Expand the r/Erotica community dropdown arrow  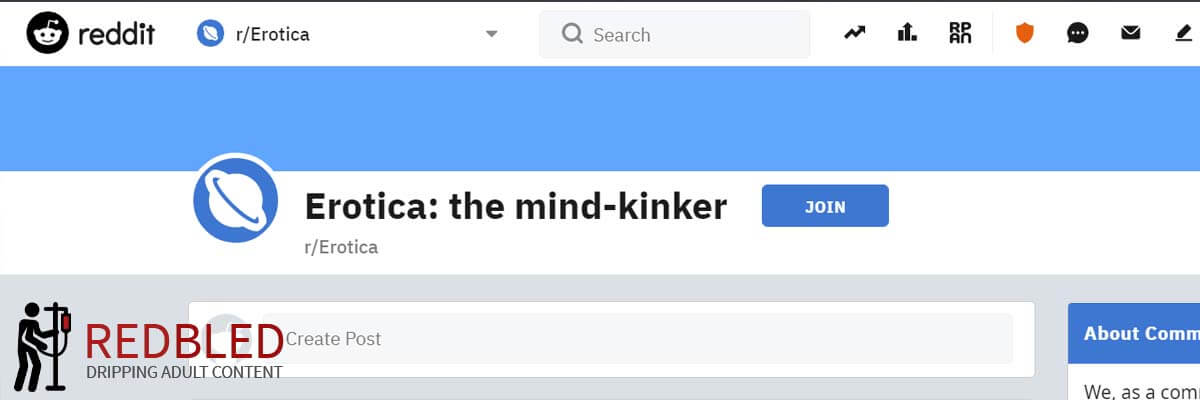[x=491, y=34]
